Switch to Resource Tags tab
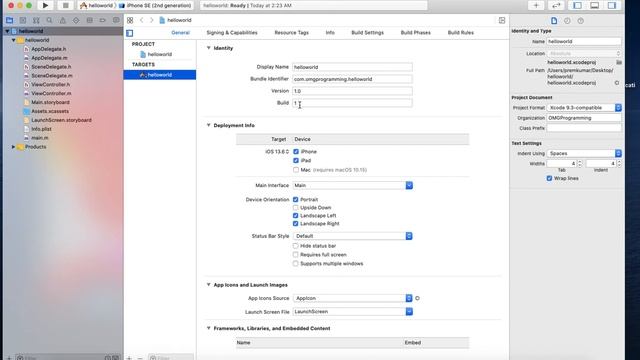This screenshot has height=360, width=640. (x=291, y=33)
